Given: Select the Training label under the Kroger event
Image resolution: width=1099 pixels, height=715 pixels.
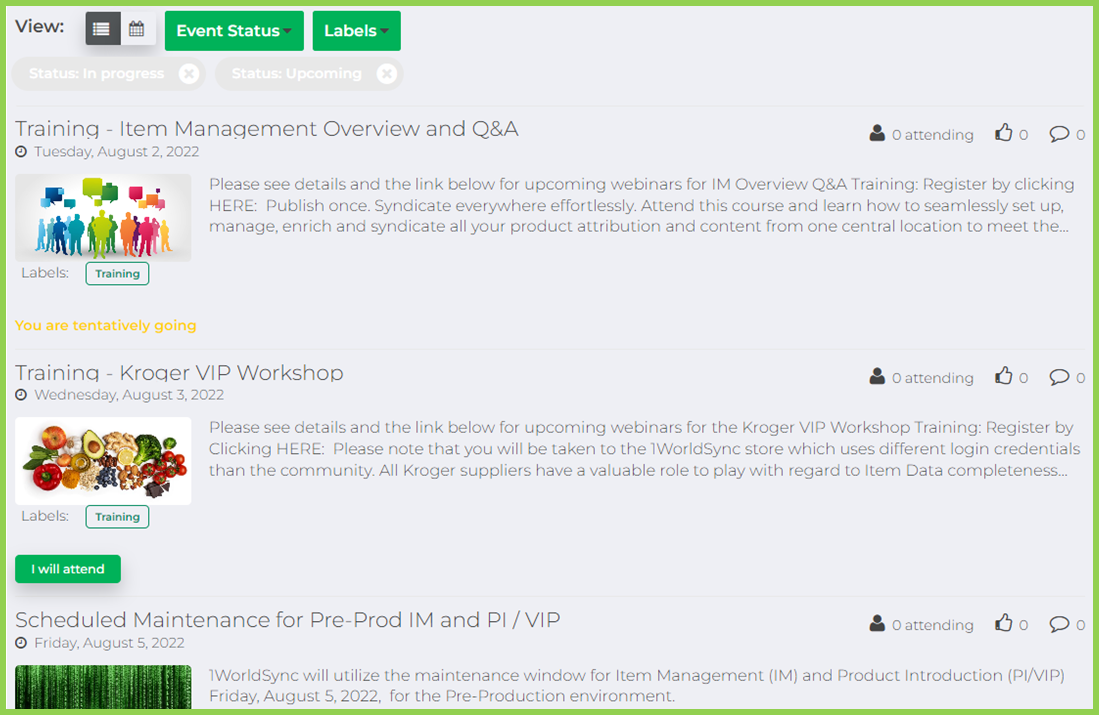Looking at the screenshot, I should pos(117,517).
